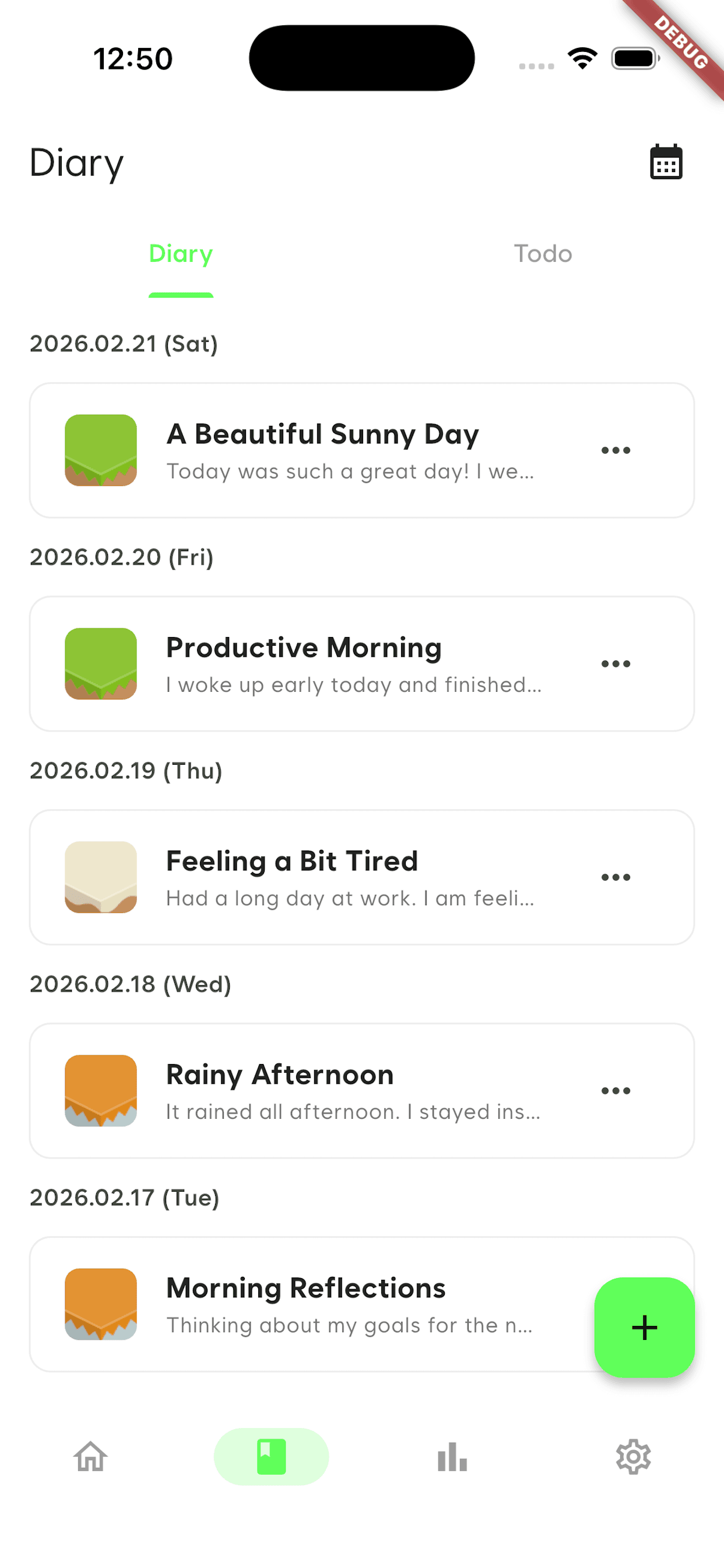Switch to the Todo tab
The image size is (724, 1568).
pos(543,254)
